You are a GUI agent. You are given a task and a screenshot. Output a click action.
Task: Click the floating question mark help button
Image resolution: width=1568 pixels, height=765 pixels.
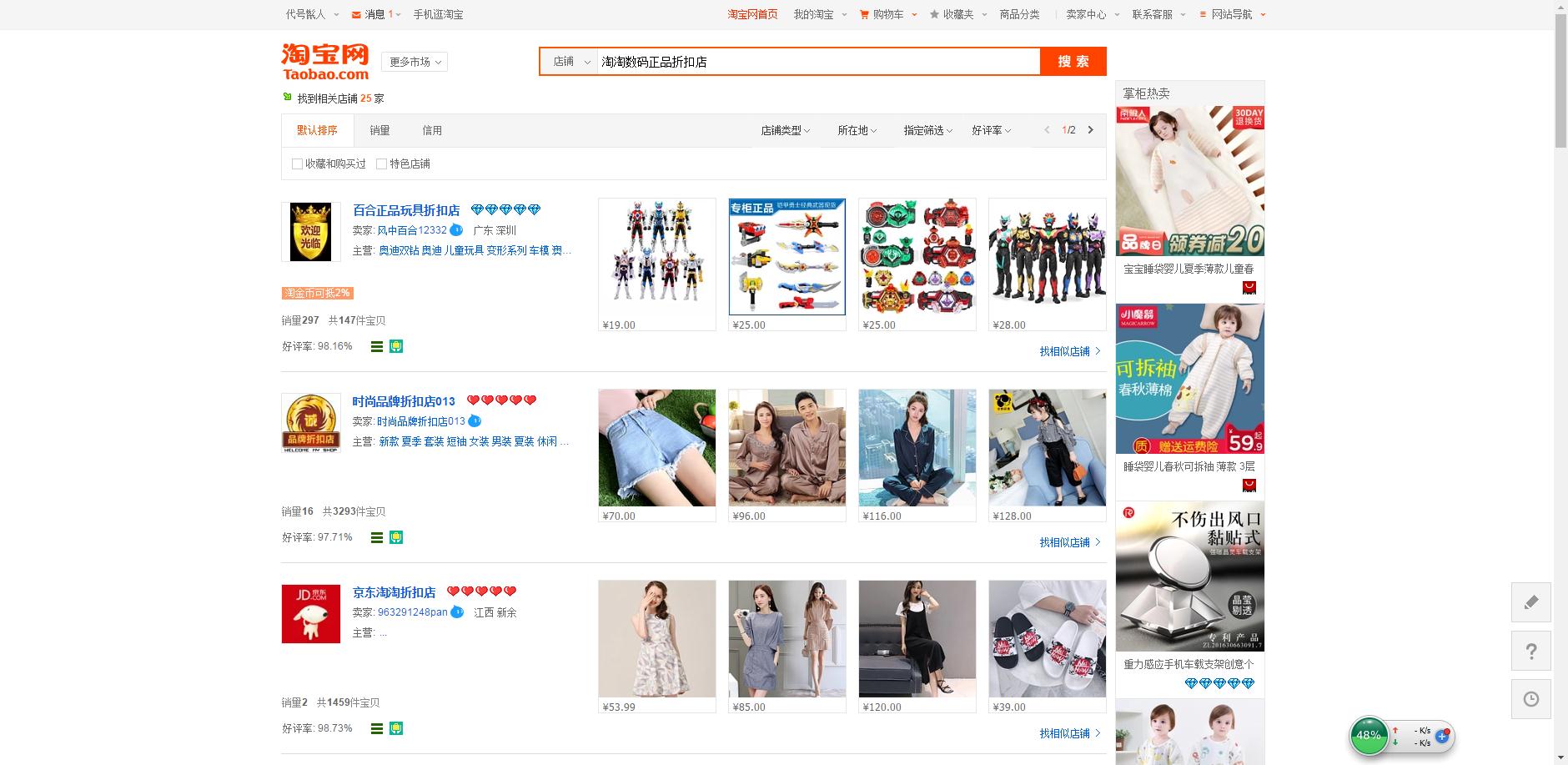pos(1531,651)
